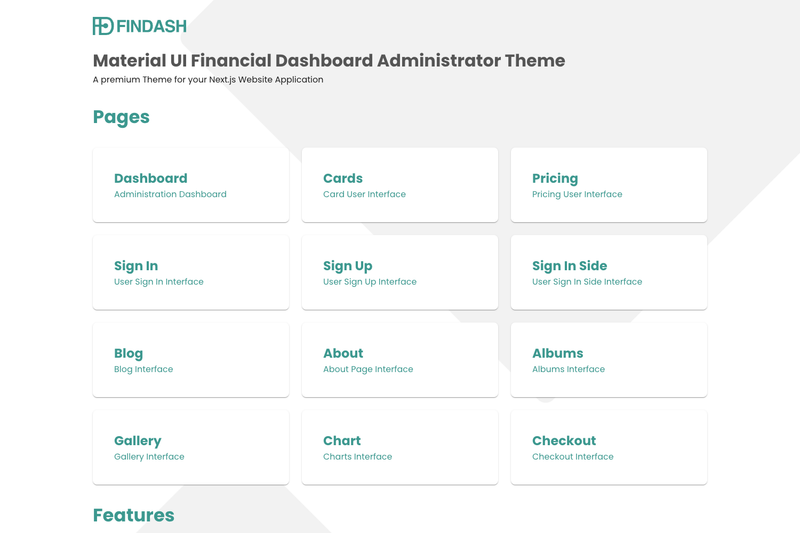Viewport: 800px width, 533px height.
Task: Click the Features section heading
Action: click(134, 515)
